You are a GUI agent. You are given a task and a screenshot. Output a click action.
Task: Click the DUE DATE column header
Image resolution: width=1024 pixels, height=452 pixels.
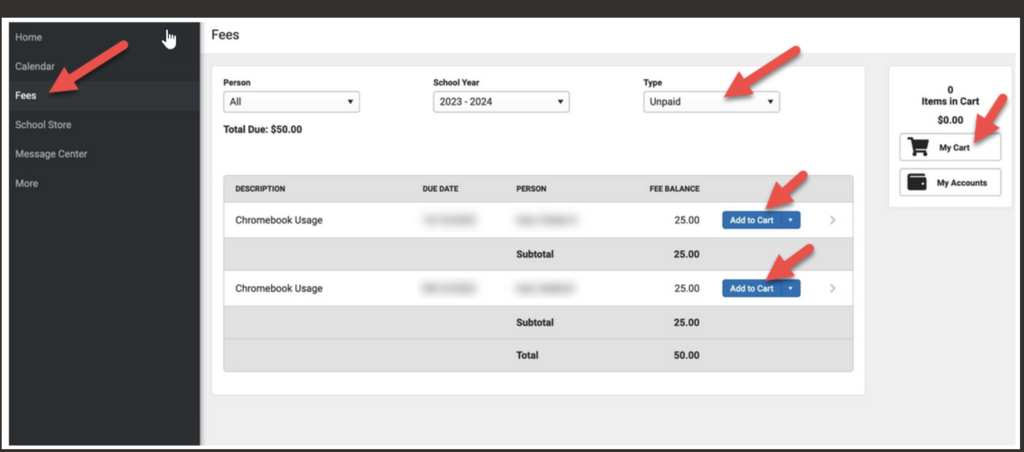440,189
